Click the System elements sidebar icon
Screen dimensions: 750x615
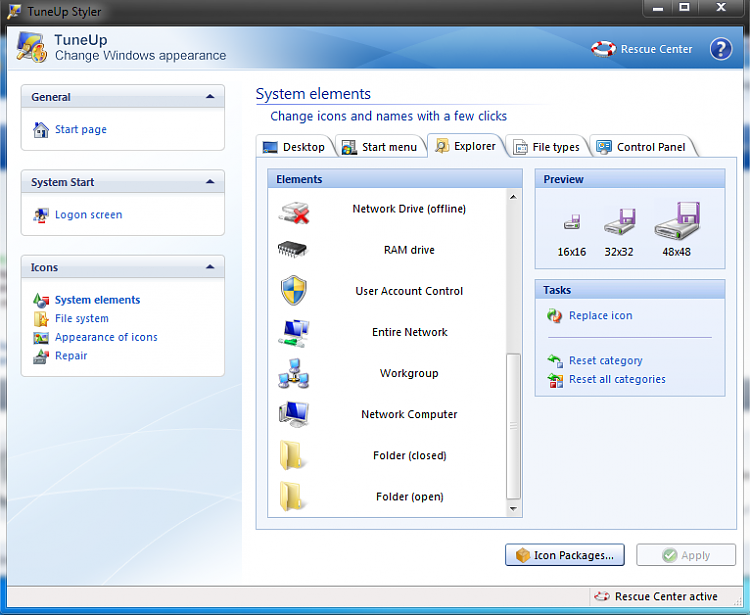pyautogui.click(x=41, y=300)
